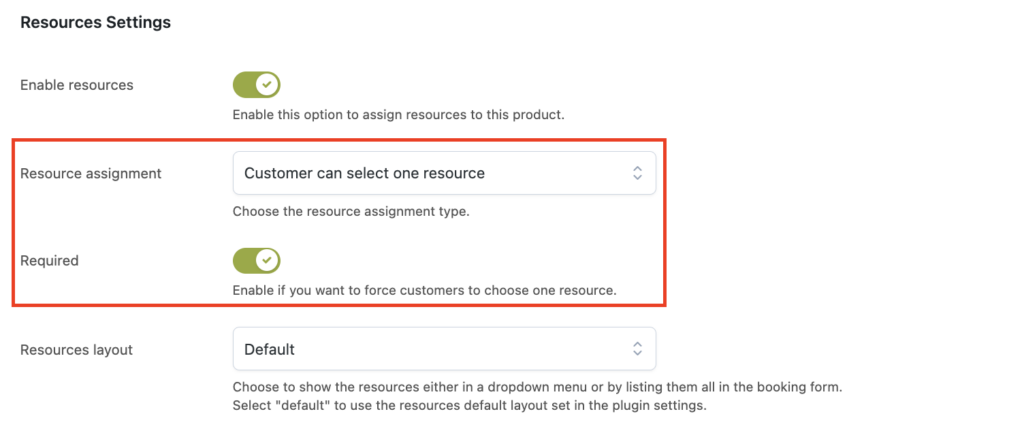Click "Choose to show the resources" description line
Image resolution: width=1024 pixels, height=433 pixels.
(x=537, y=387)
